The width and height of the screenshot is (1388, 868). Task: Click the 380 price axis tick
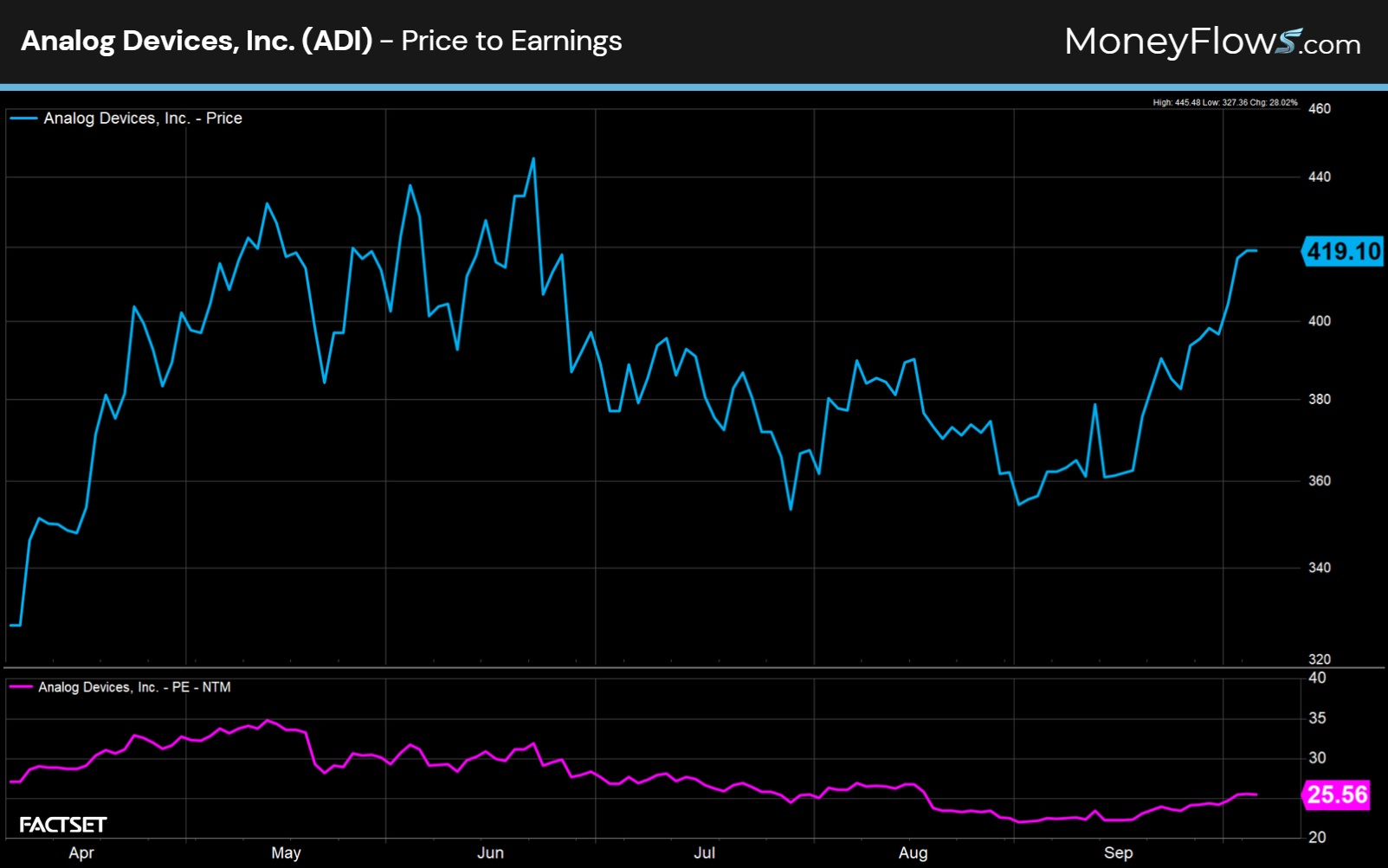tap(1320, 400)
